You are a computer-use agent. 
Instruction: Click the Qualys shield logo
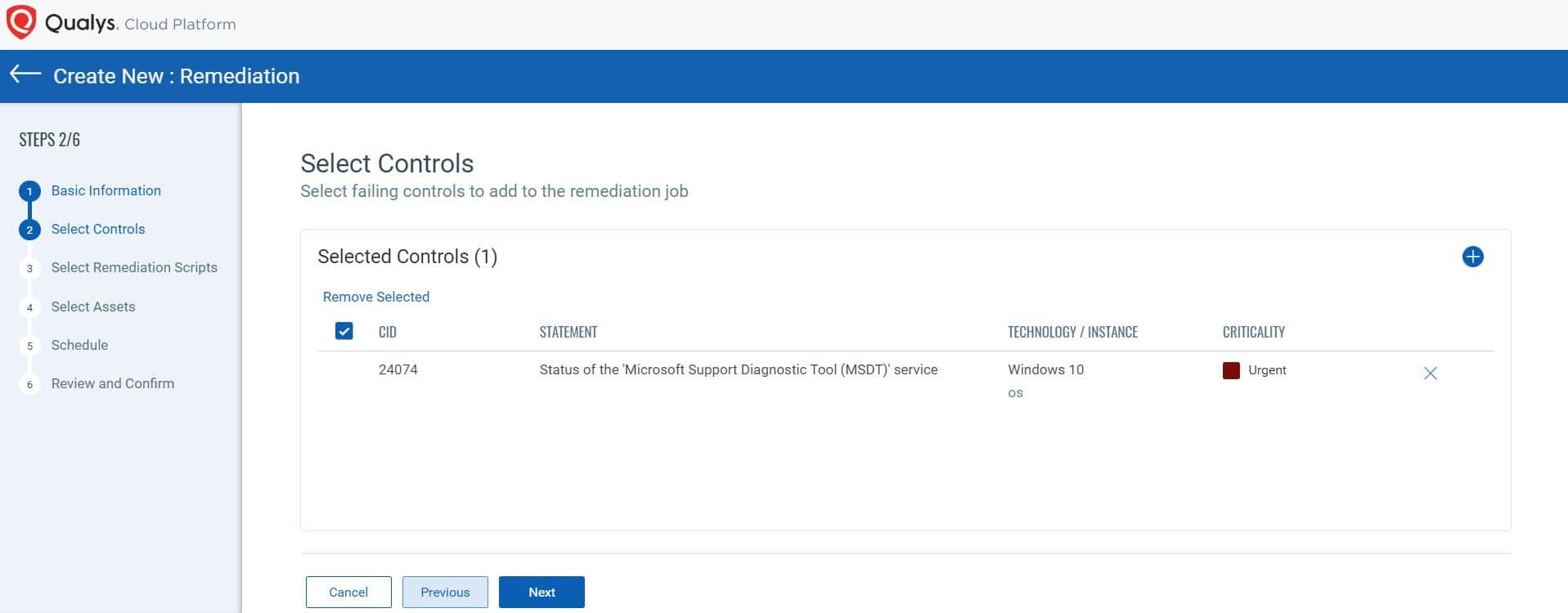21,22
